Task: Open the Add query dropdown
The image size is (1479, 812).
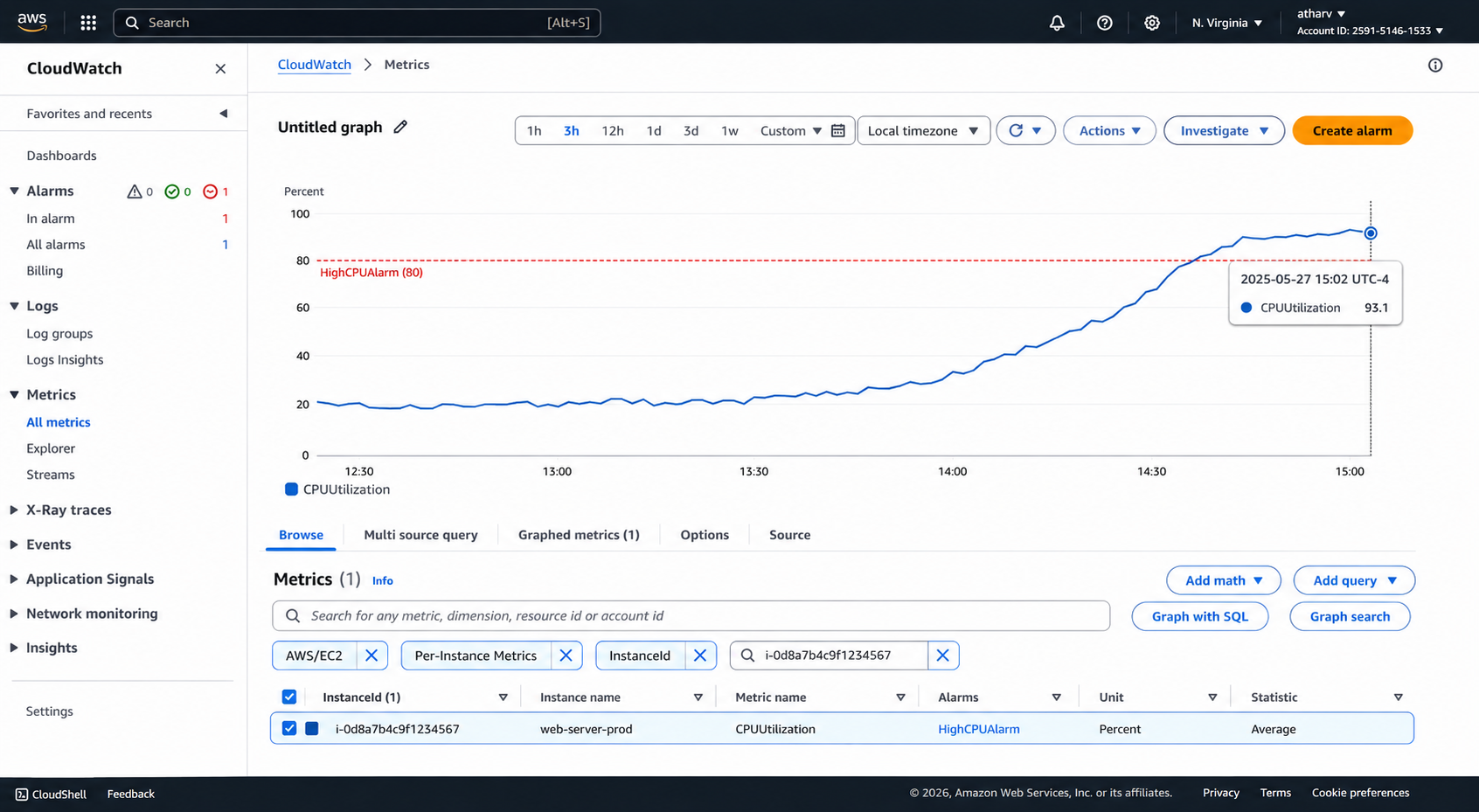Action: click(x=1354, y=580)
